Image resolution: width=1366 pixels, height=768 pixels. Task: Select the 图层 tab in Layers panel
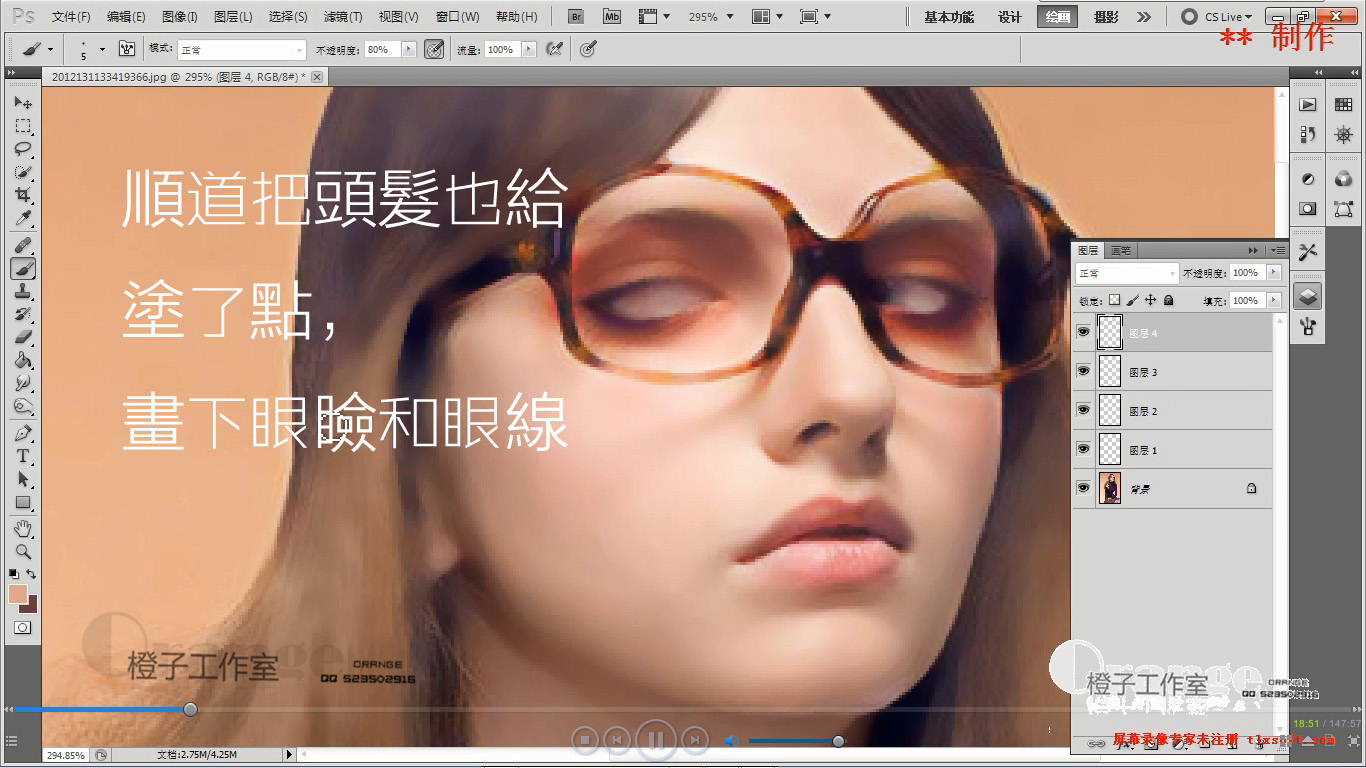(x=1088, y=250)
